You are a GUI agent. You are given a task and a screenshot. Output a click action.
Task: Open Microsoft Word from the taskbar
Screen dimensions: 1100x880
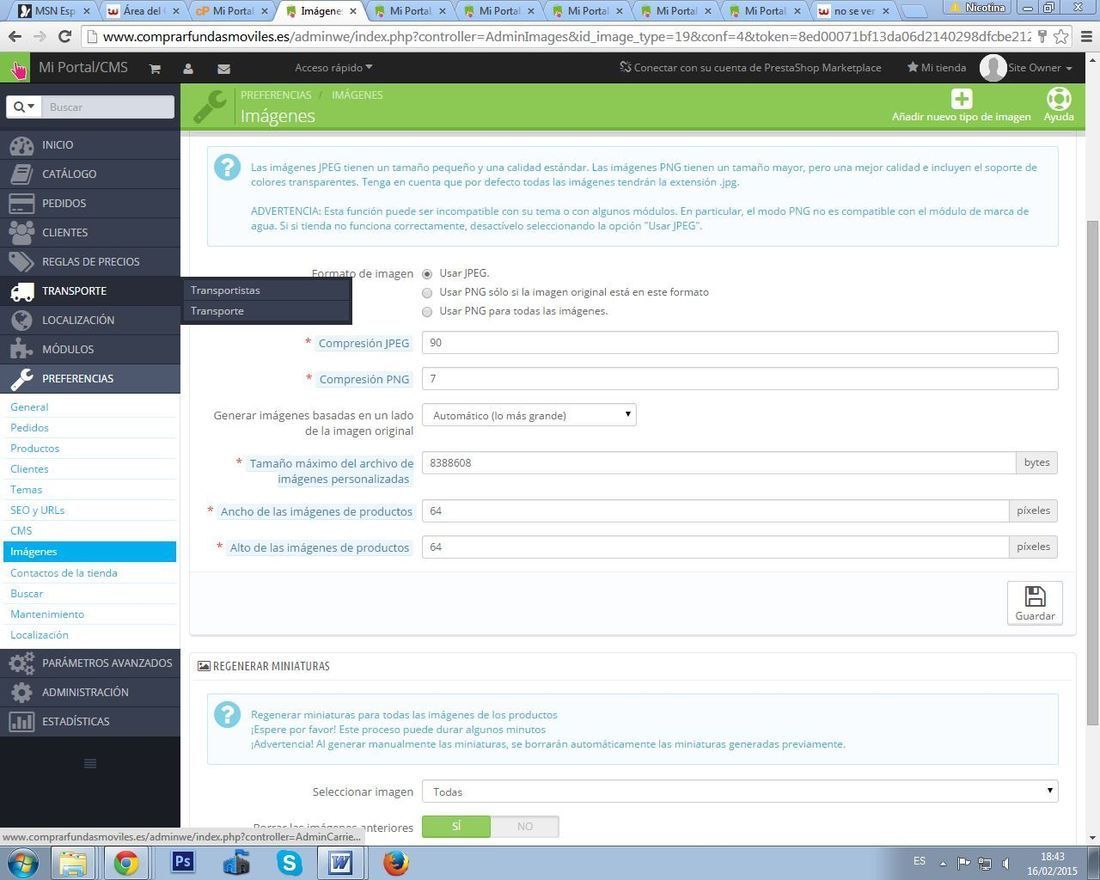tap(341, 862)
